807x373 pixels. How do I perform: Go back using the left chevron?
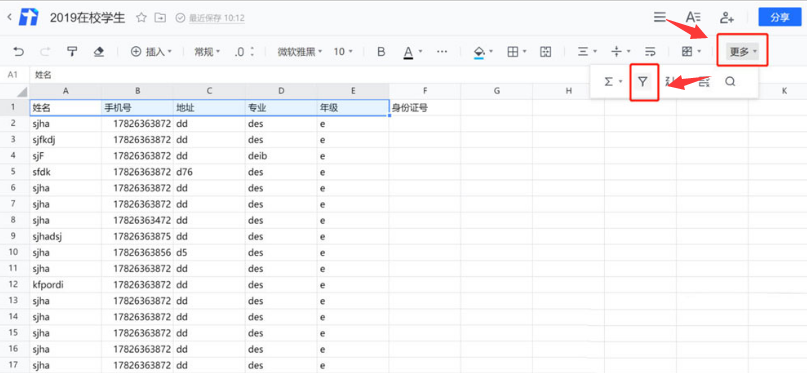tap(9, 17)
